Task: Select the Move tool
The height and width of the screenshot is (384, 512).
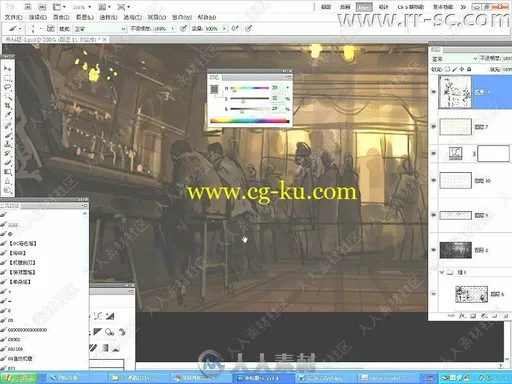Action: pyautogui.click(x=7, y=68)
